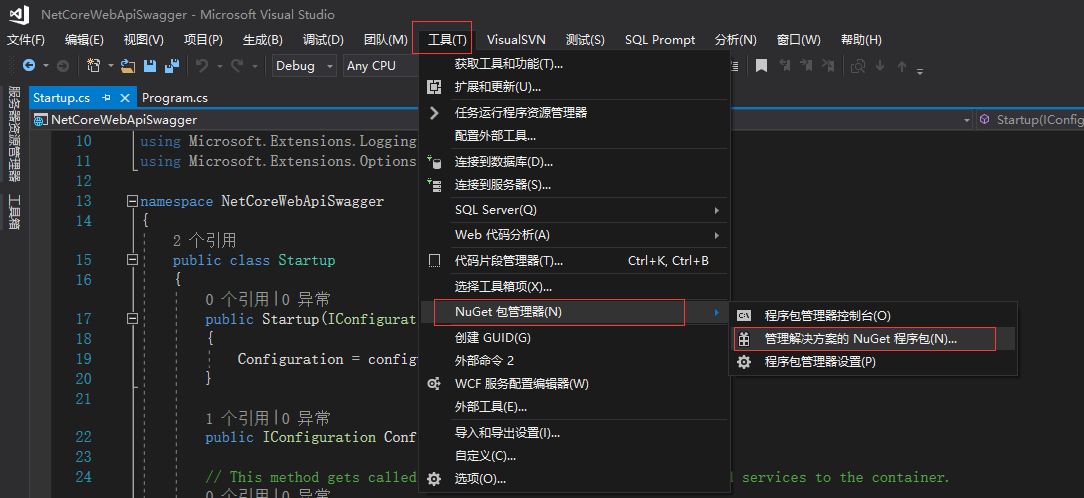The height and width of the screenshot is (498, 1084).
Task: Go to previous bookmark icon
Action: tap(785, 66)
